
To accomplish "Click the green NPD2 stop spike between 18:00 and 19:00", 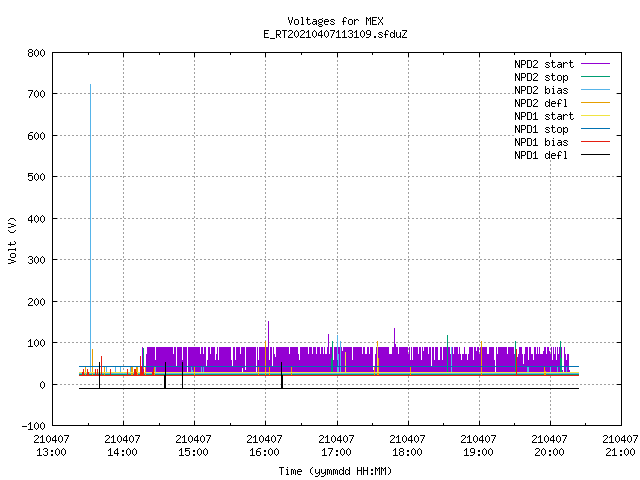I will coord(448,353).
